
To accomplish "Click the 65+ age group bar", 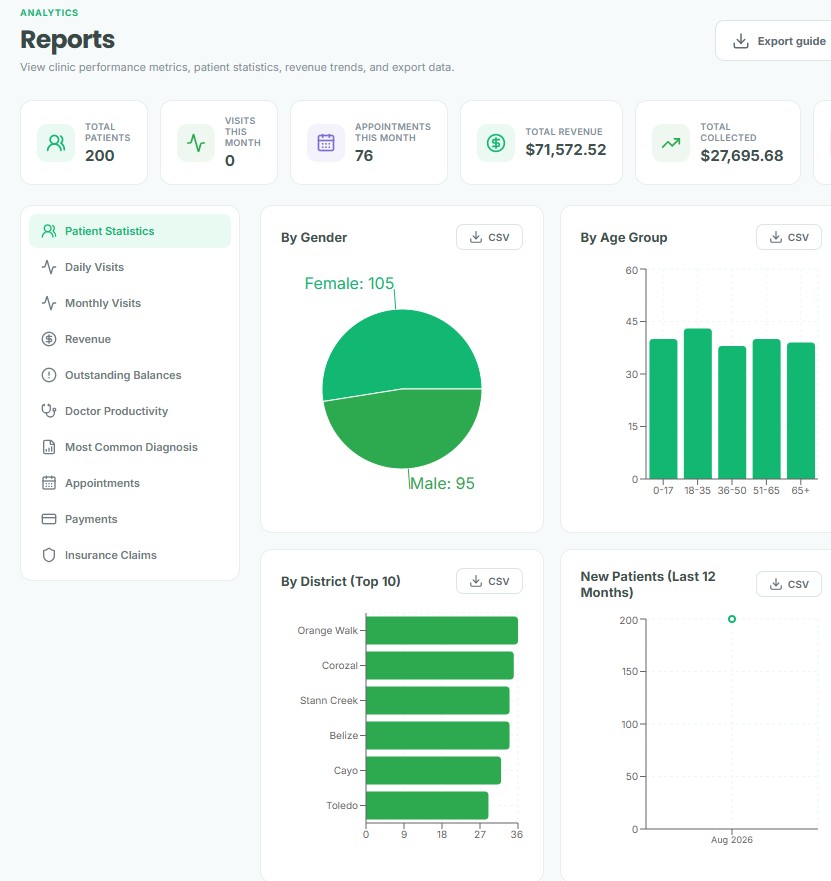I will [x=801, y=411].
